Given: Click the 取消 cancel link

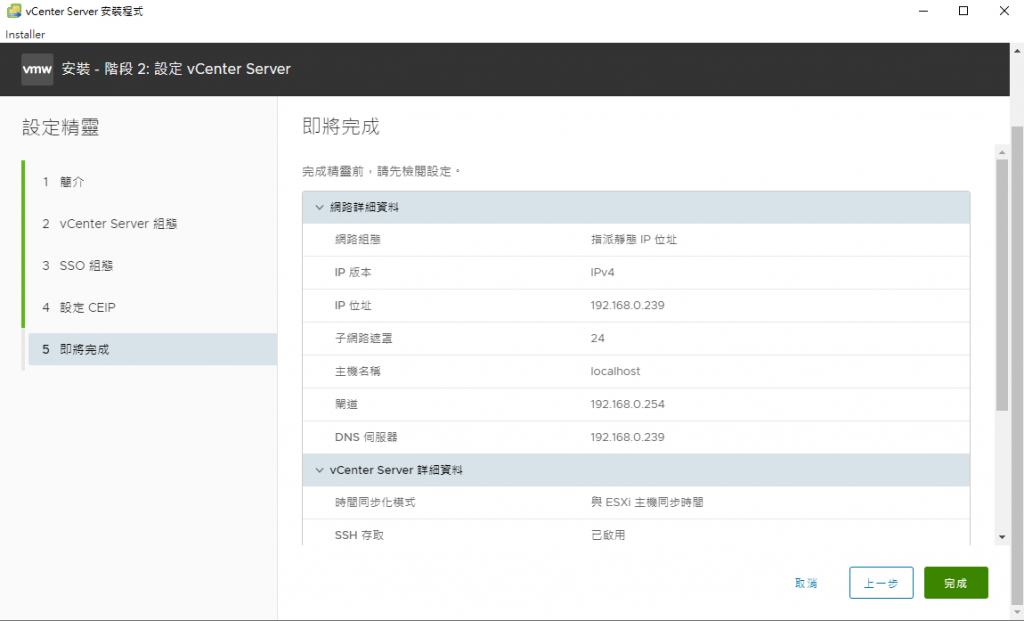Looking at the screenshot, I should (806, 583).
